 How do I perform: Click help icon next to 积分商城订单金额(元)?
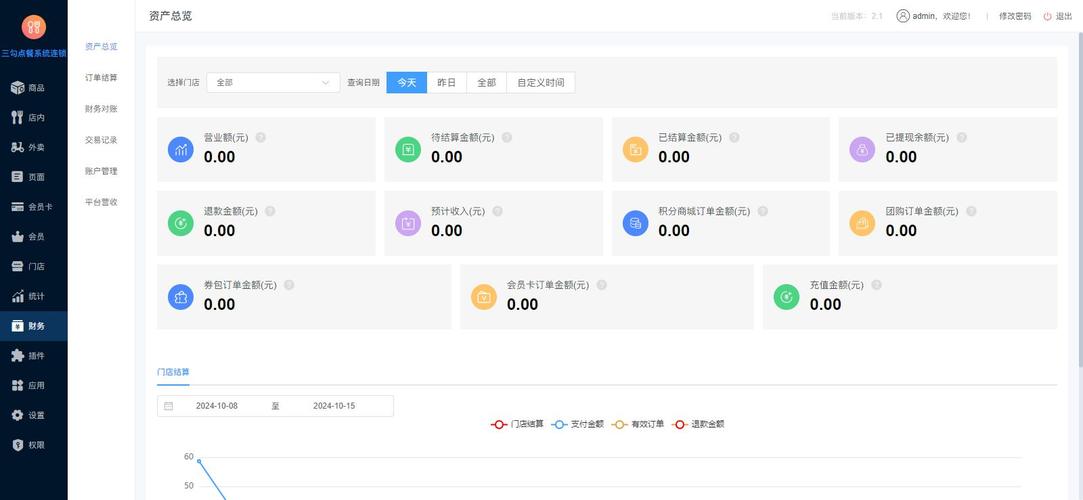click(763, 211)
